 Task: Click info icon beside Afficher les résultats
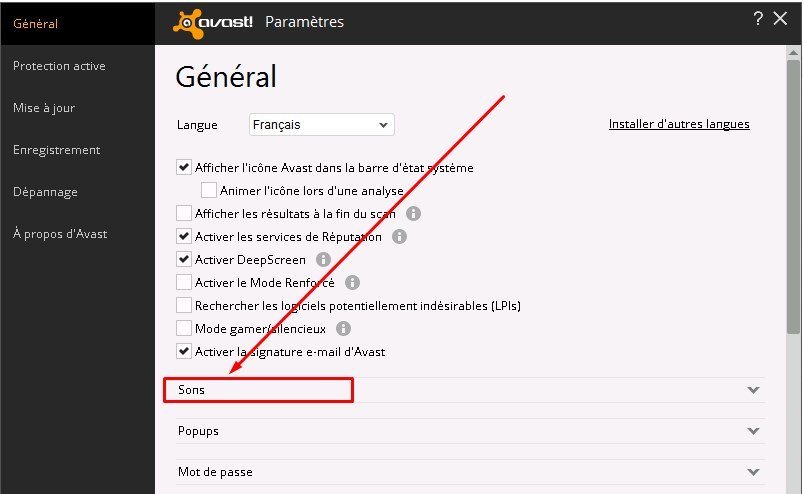[x=413, y=214]
